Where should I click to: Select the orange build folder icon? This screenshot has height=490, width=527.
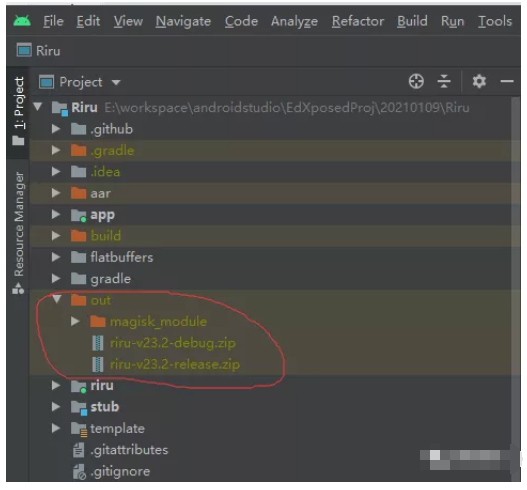[78, 236]
